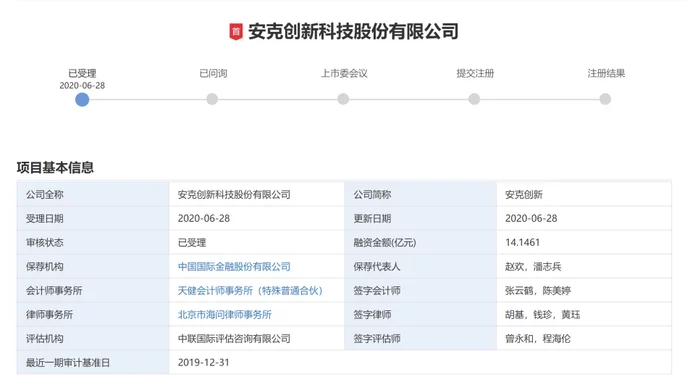
Task: Select the 注册结果 progress step dot
Action: pos(605,99)
